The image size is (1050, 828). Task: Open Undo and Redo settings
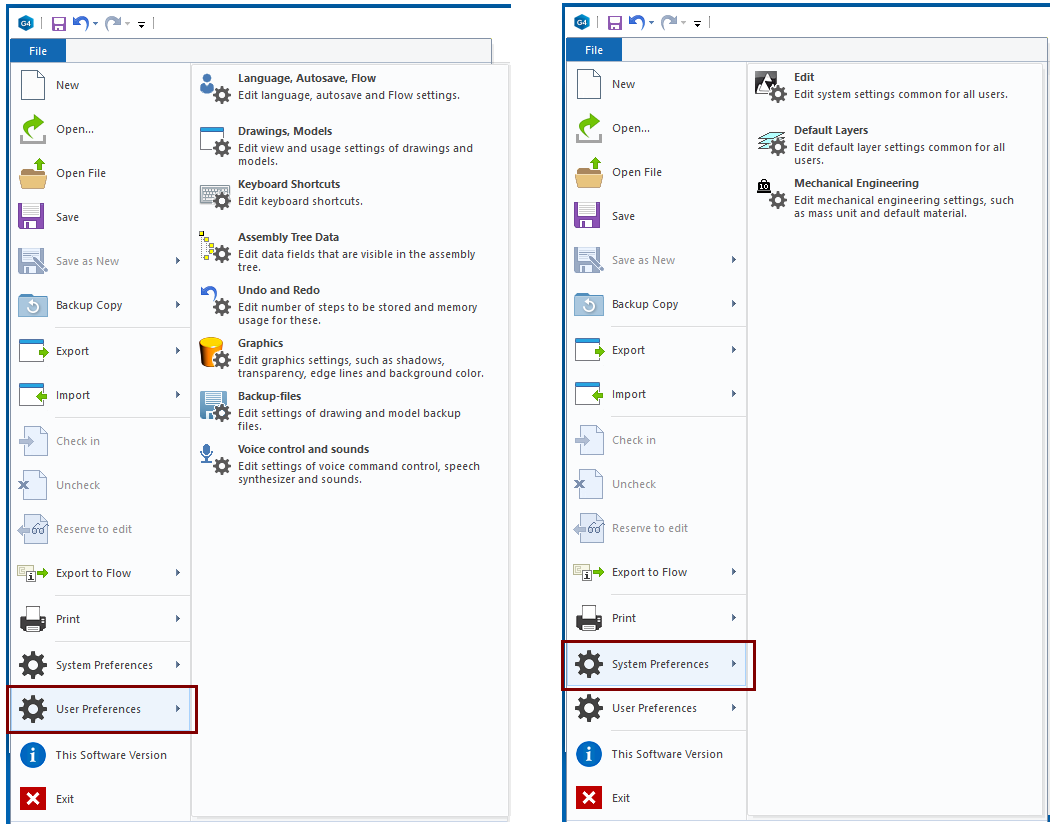tap(278, 290)
